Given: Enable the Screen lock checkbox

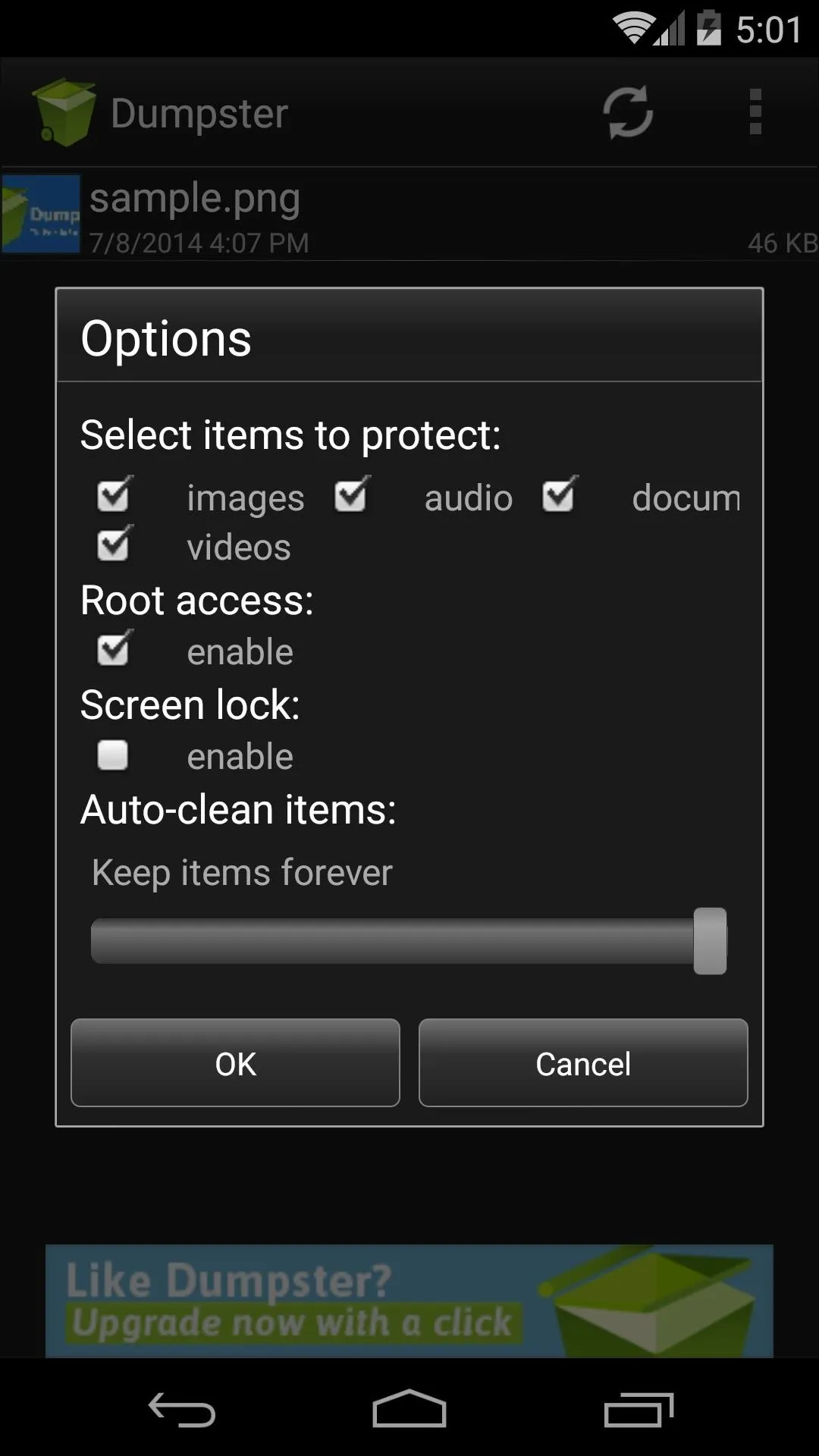Looking at the screenshot, I should click(113, 755).
